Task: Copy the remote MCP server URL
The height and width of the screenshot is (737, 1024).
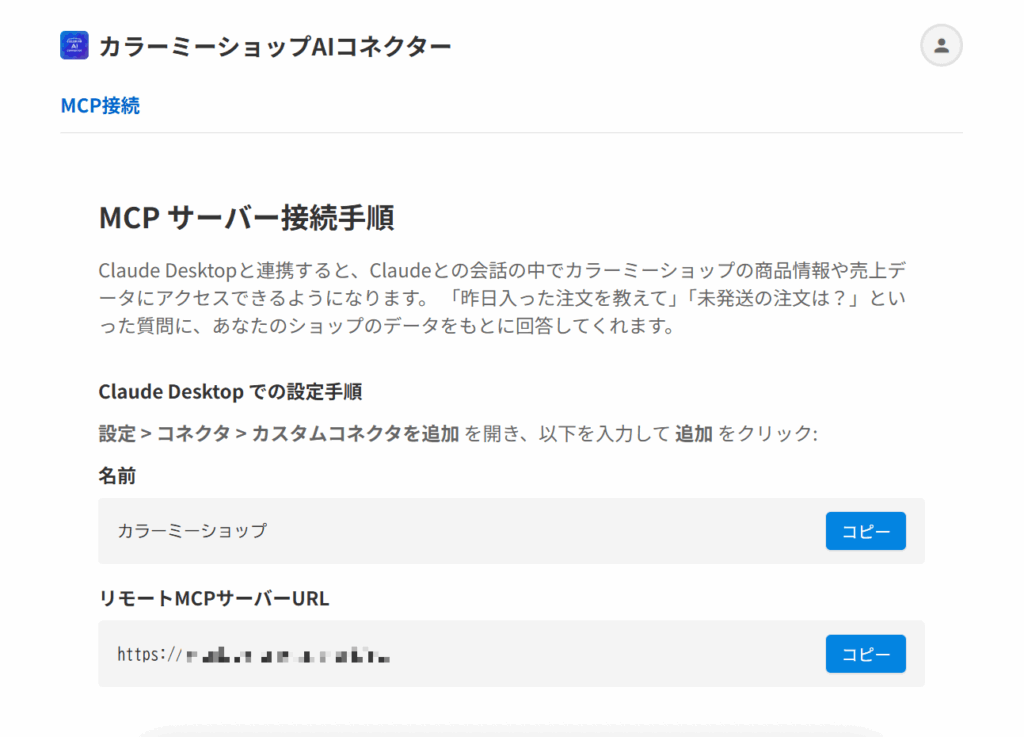Action: tap(865, 654)
